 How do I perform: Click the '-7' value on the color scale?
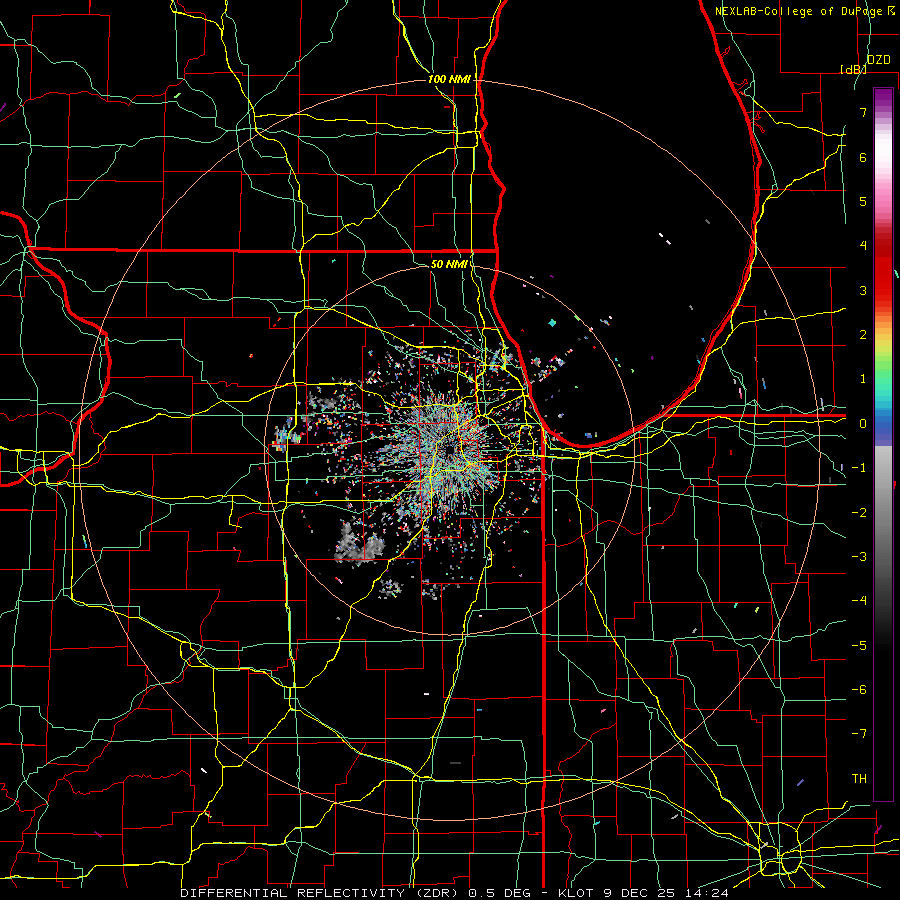859,734
